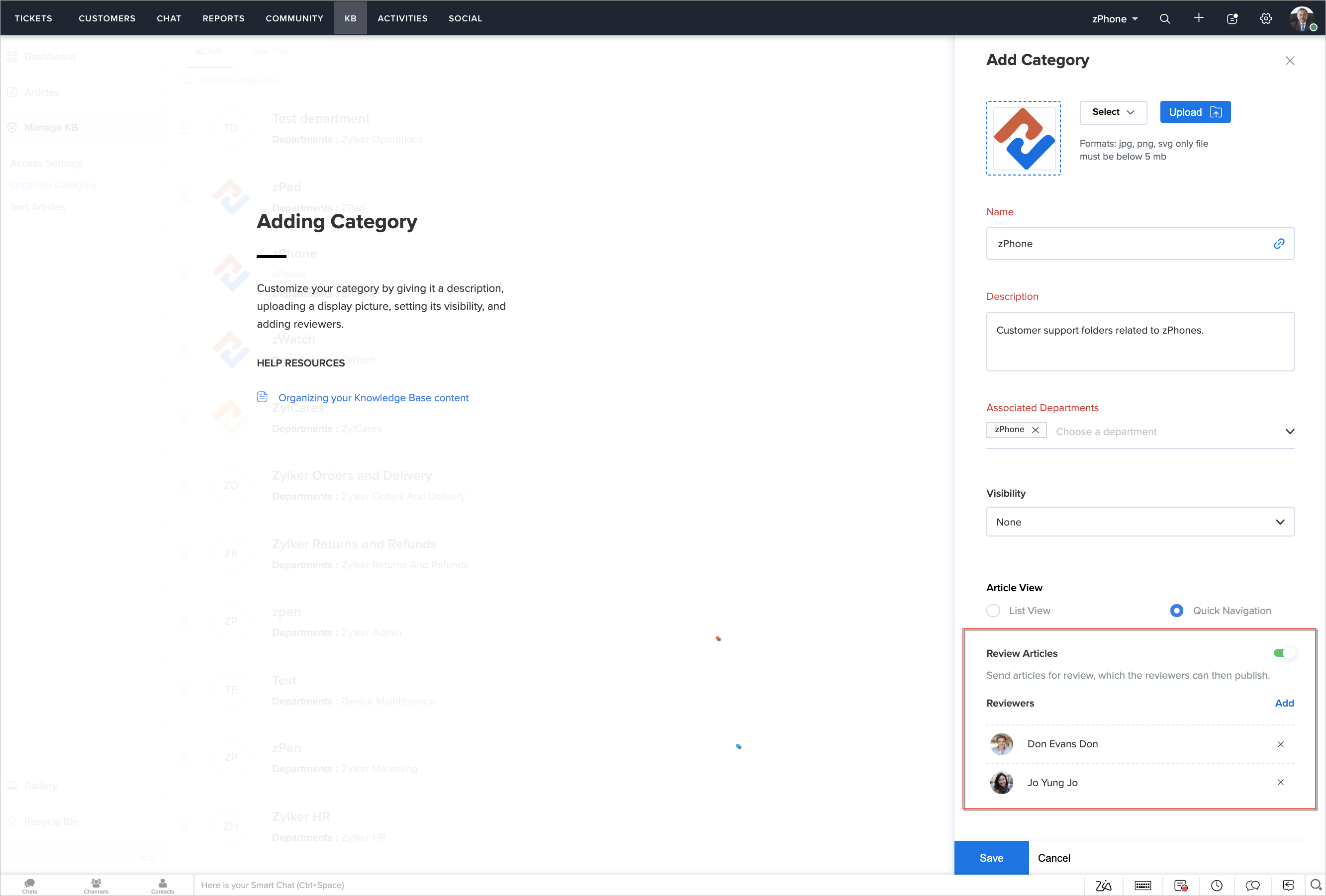Switch to the Reports tab
1326x896 pixels.
point(223,18)
